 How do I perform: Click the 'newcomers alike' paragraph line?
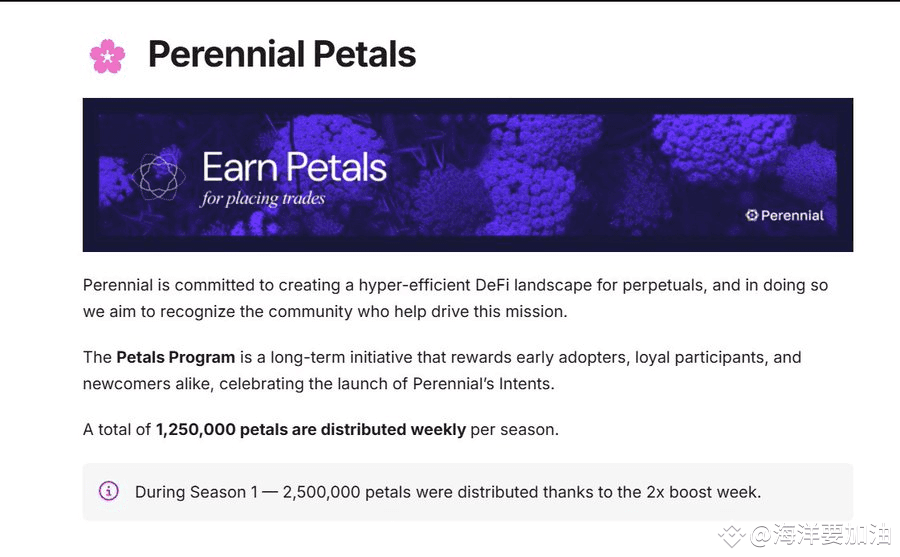(x=319, y=384)
